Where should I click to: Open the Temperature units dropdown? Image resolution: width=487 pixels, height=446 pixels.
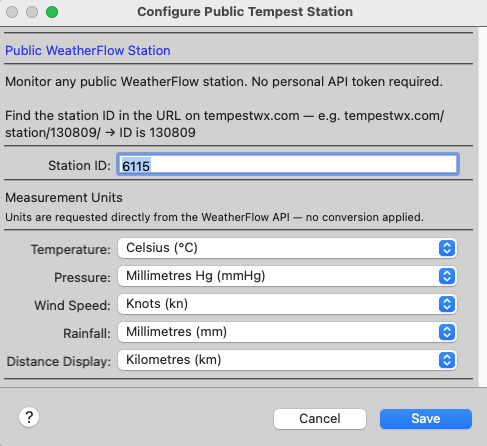(x=287, y=248)
